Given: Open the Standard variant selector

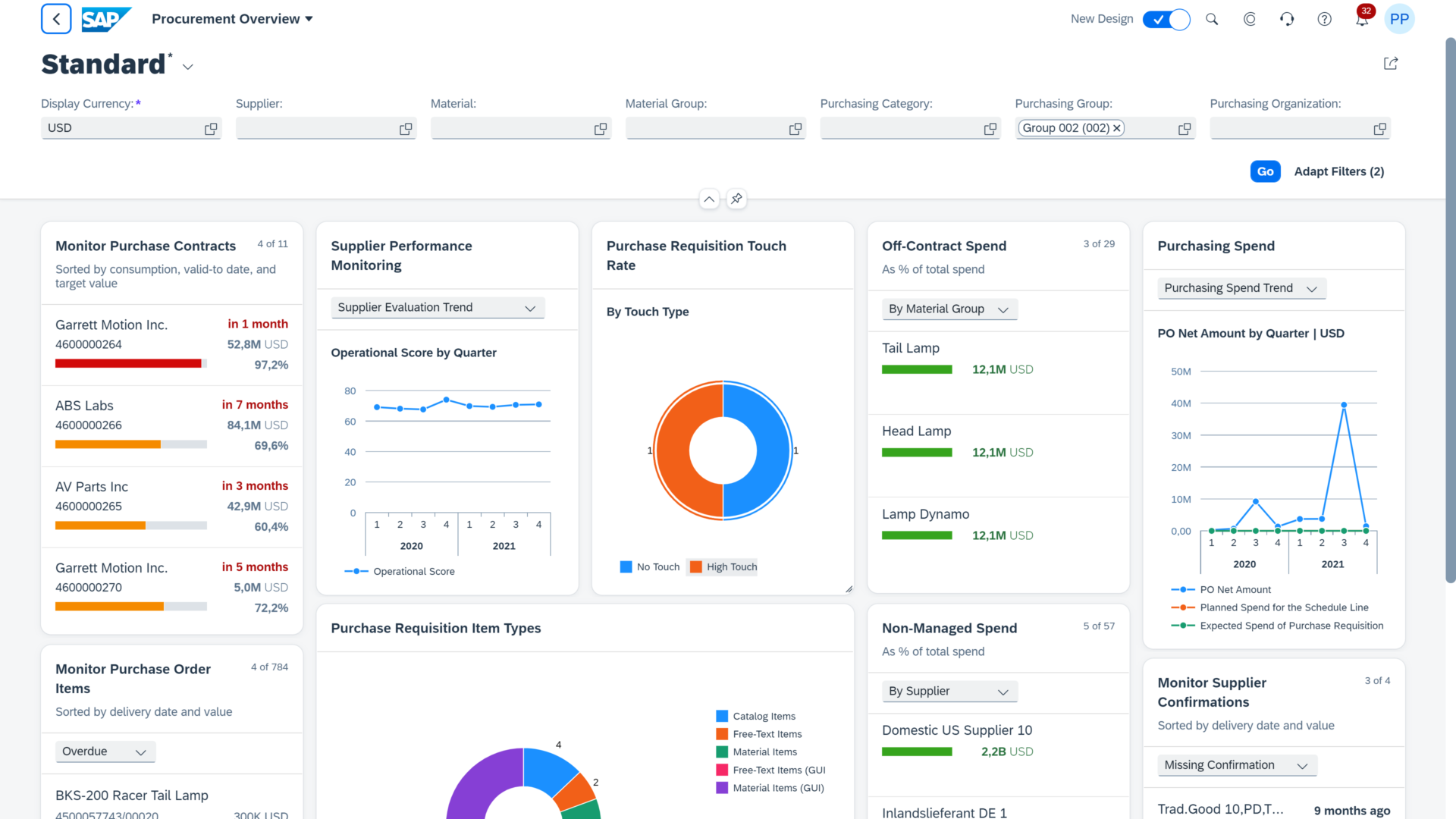Looking at the screenshot, I should [x=187, y=67].
